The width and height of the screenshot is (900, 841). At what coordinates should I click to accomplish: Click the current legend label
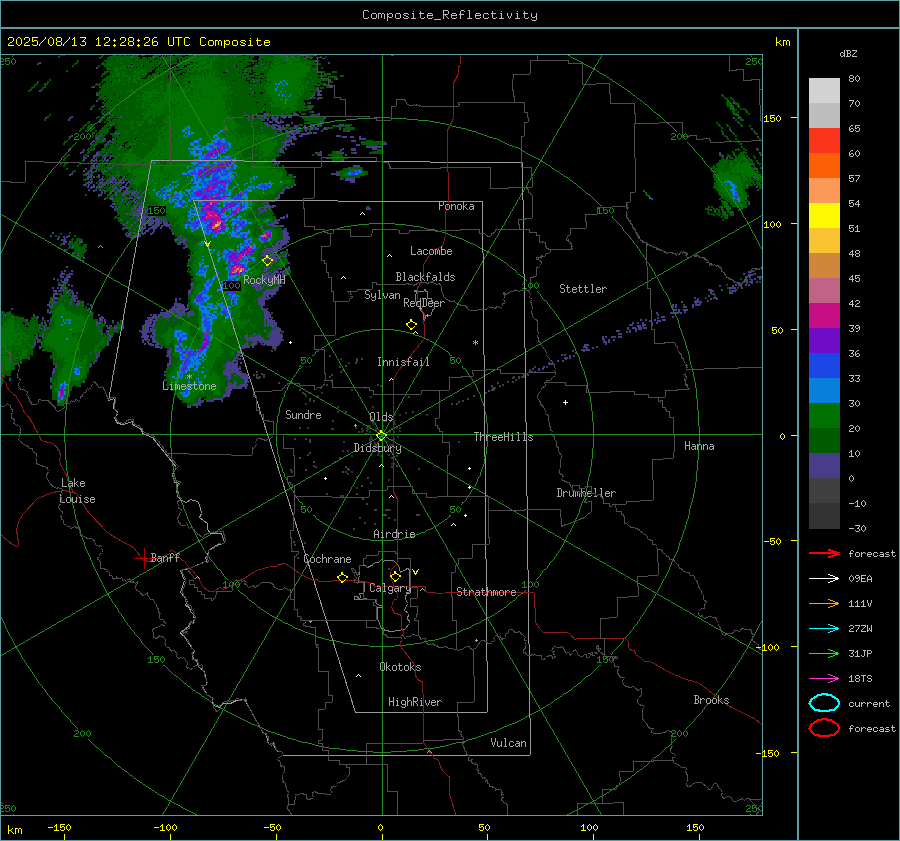pos(869,704)
